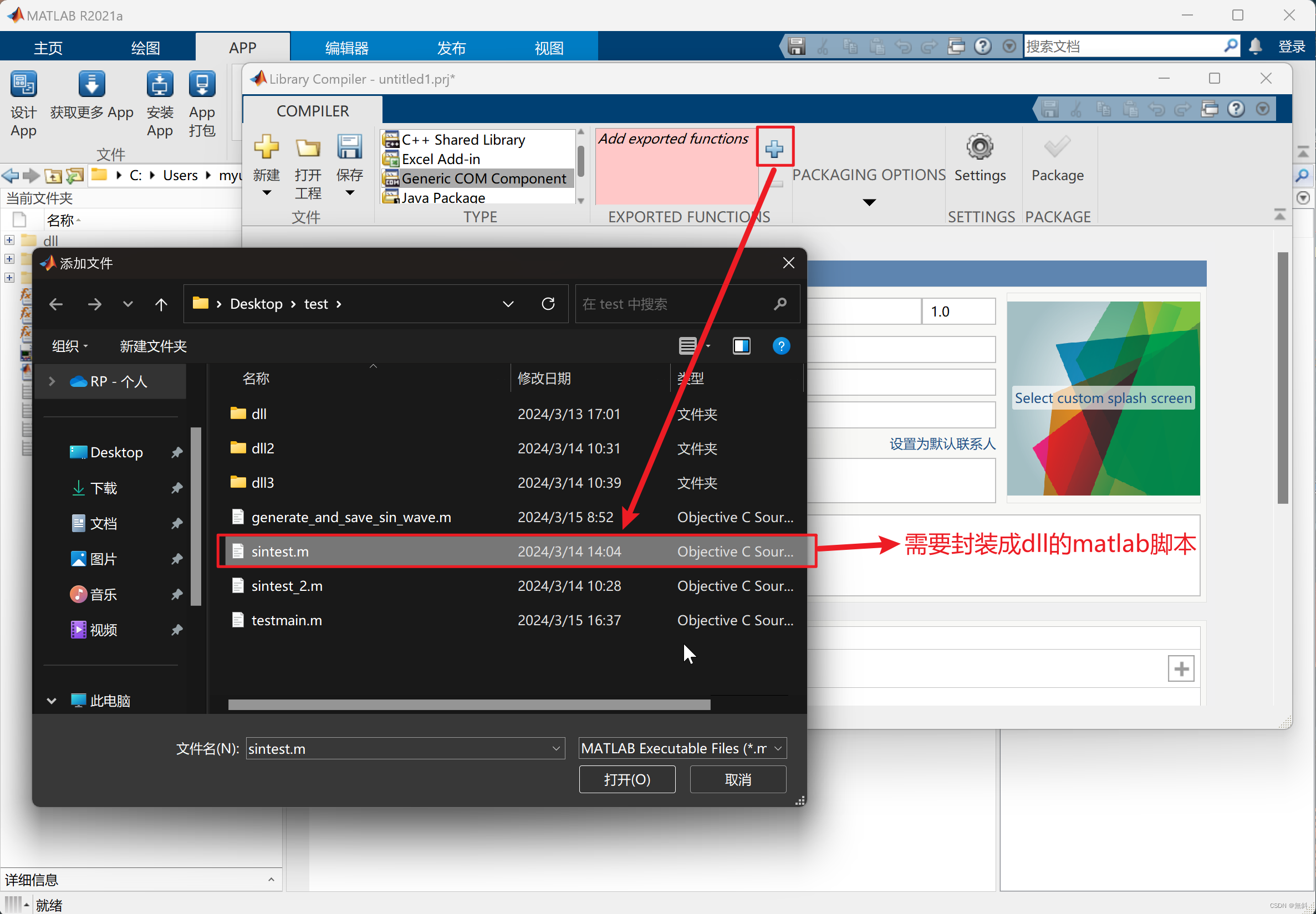Screen dimensions: 1316x914
Task: Click the notification bell in MATLAB toolbar
Action: (x=1255, y=46)
